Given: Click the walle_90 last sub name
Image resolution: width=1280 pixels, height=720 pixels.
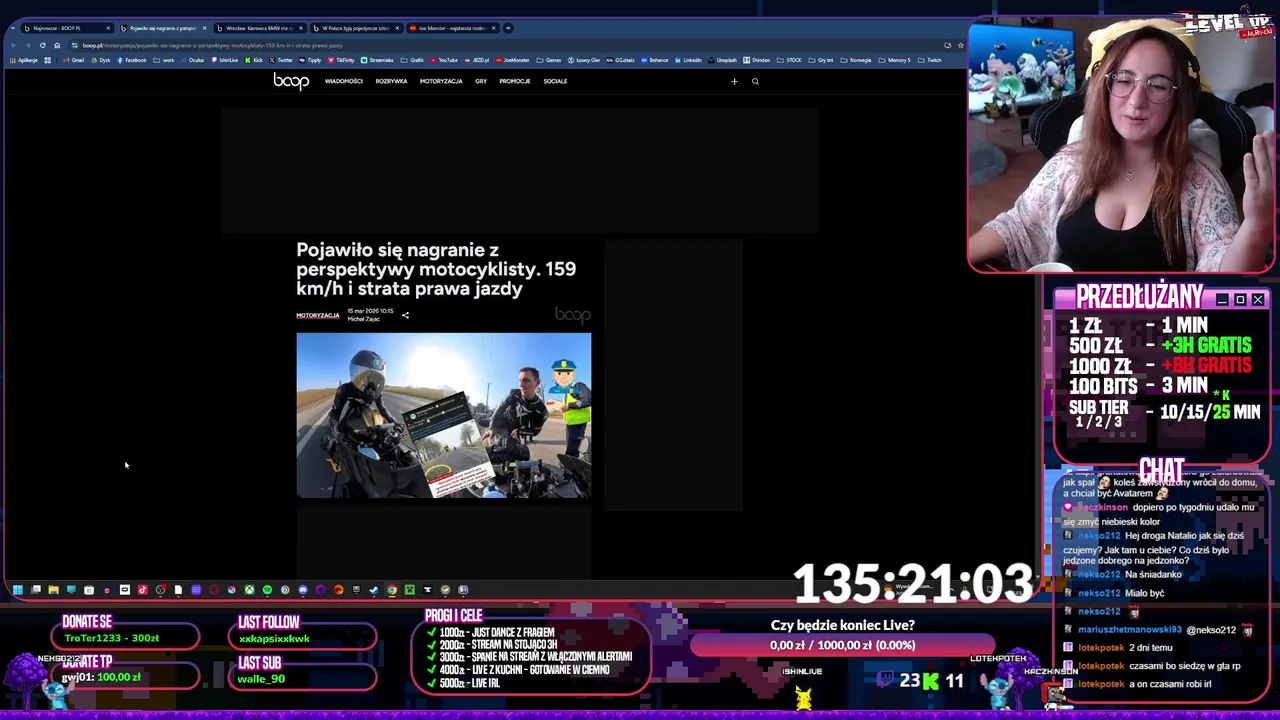Looking at the screenshot, I should [261, 678].
